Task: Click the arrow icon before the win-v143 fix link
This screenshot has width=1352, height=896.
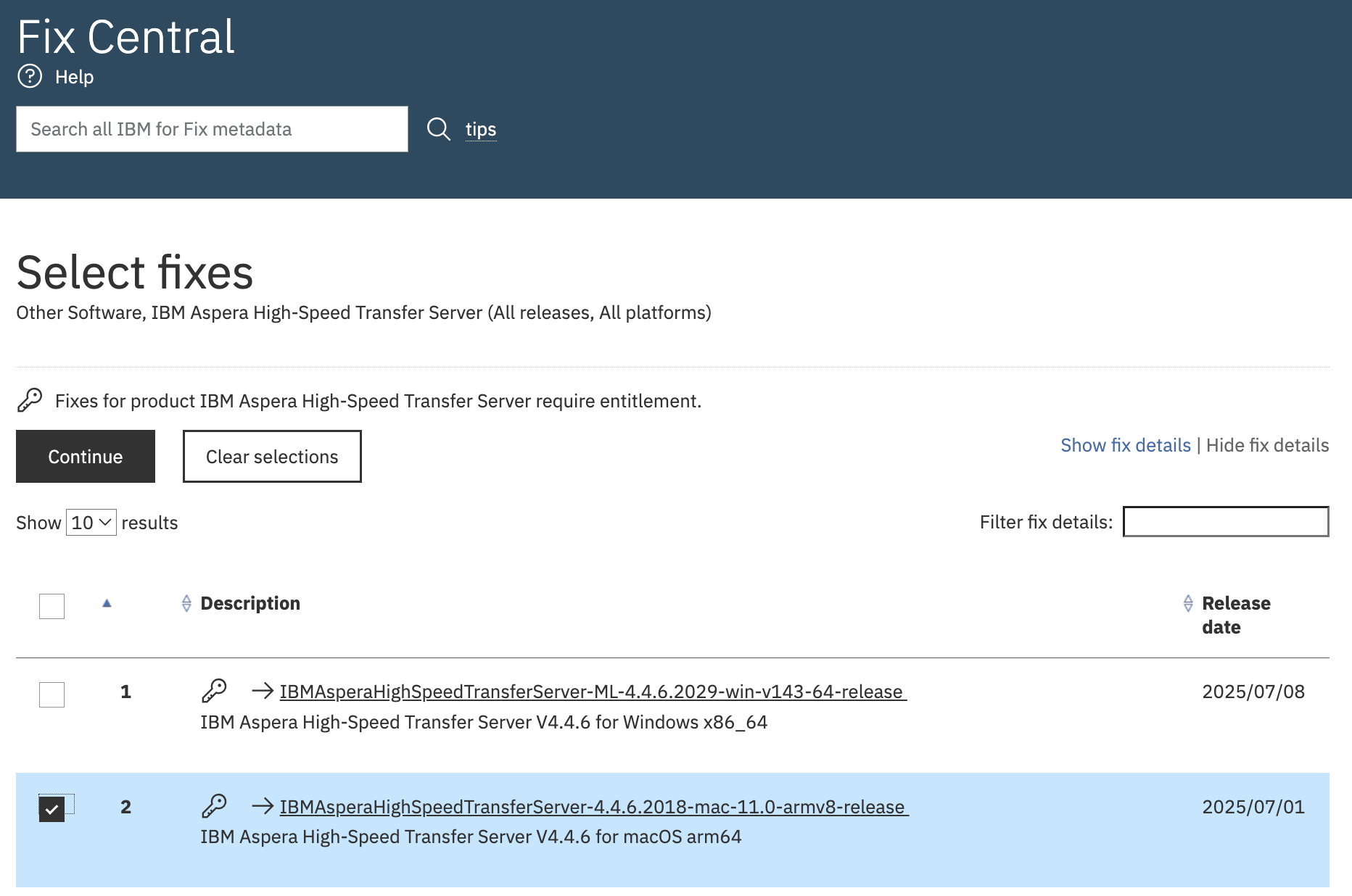Action: click(263, 691)
